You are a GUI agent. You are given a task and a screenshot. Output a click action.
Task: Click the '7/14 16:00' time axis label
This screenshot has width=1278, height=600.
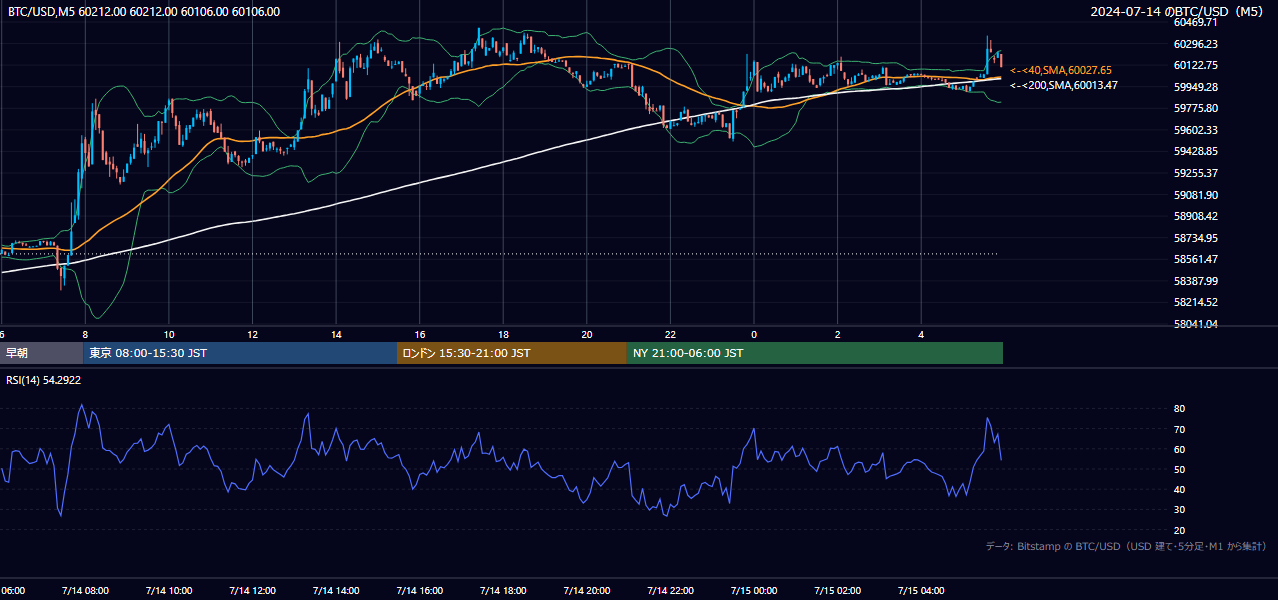coord(419,590)
